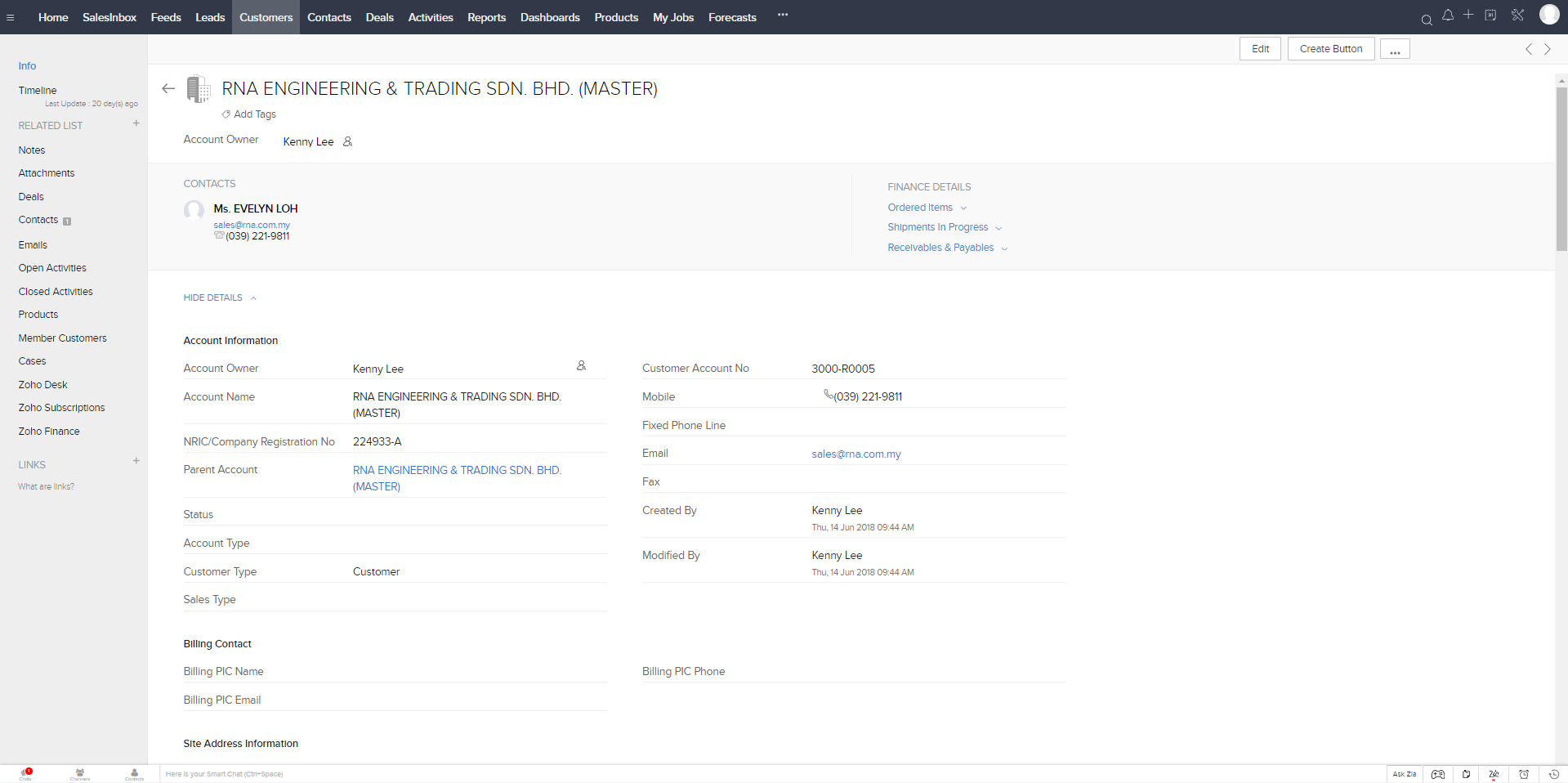The height and width of the screenshot is (783, 1568).
Task: Go to the Deals tab
Action: tap(379, 17)
